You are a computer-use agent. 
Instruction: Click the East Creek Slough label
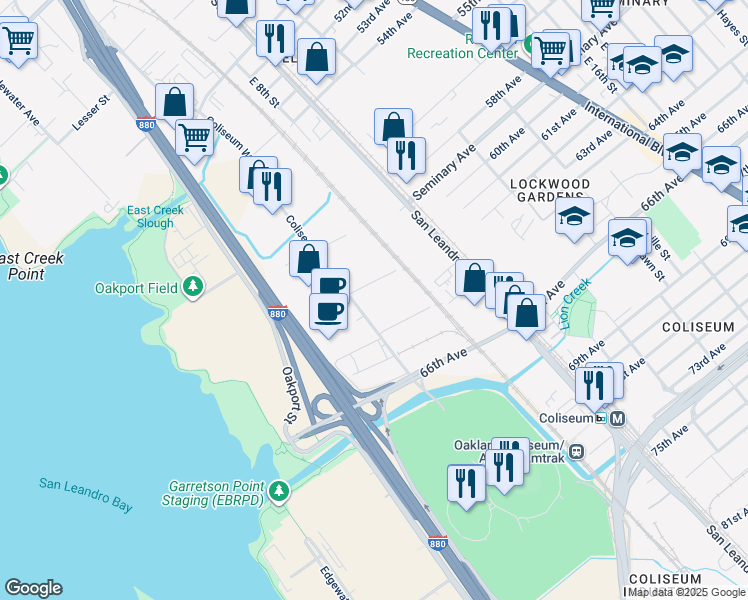pos(155,217)
